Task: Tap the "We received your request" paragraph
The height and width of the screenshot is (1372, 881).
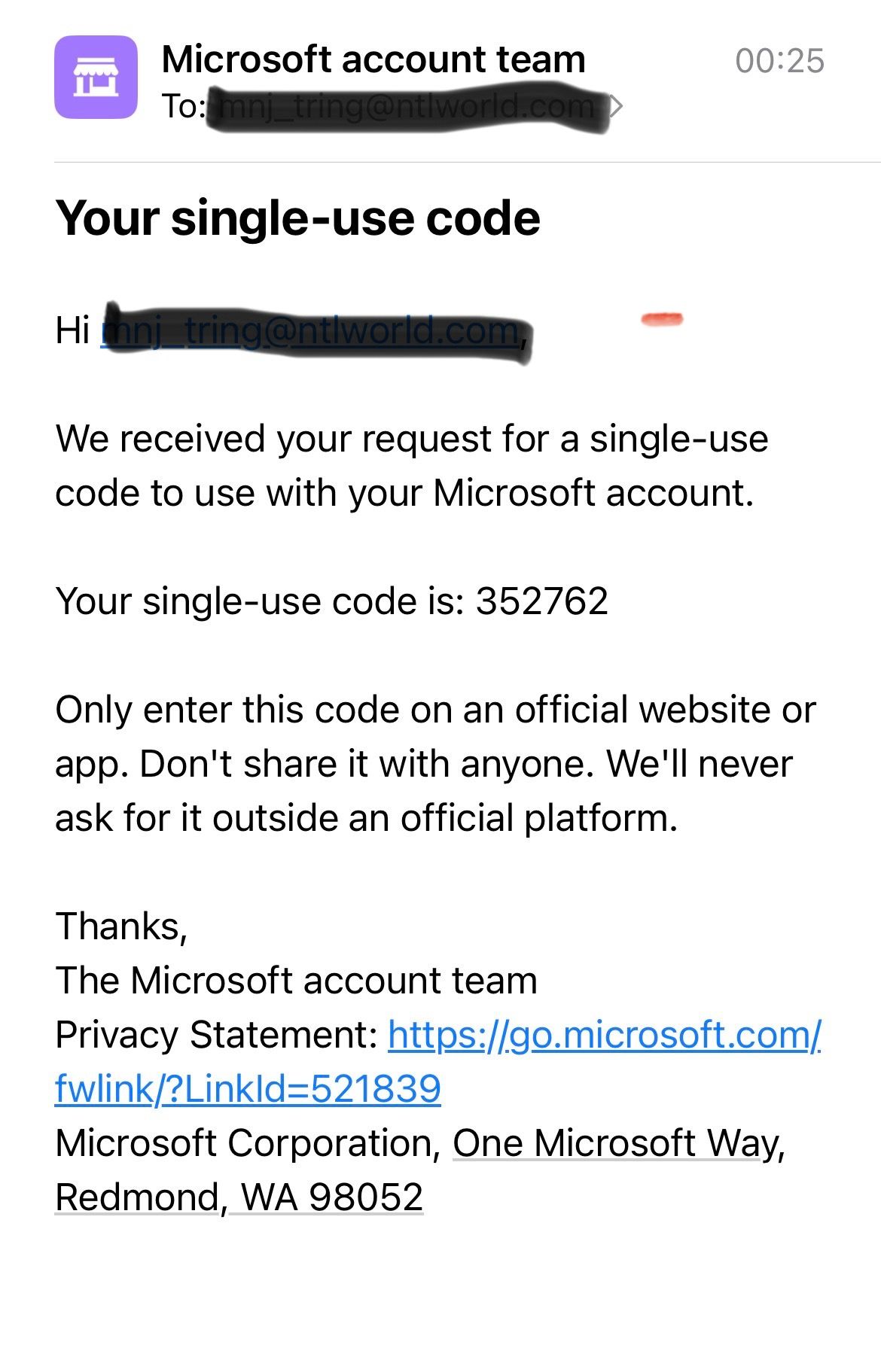Action: click(x=411, y=466)
